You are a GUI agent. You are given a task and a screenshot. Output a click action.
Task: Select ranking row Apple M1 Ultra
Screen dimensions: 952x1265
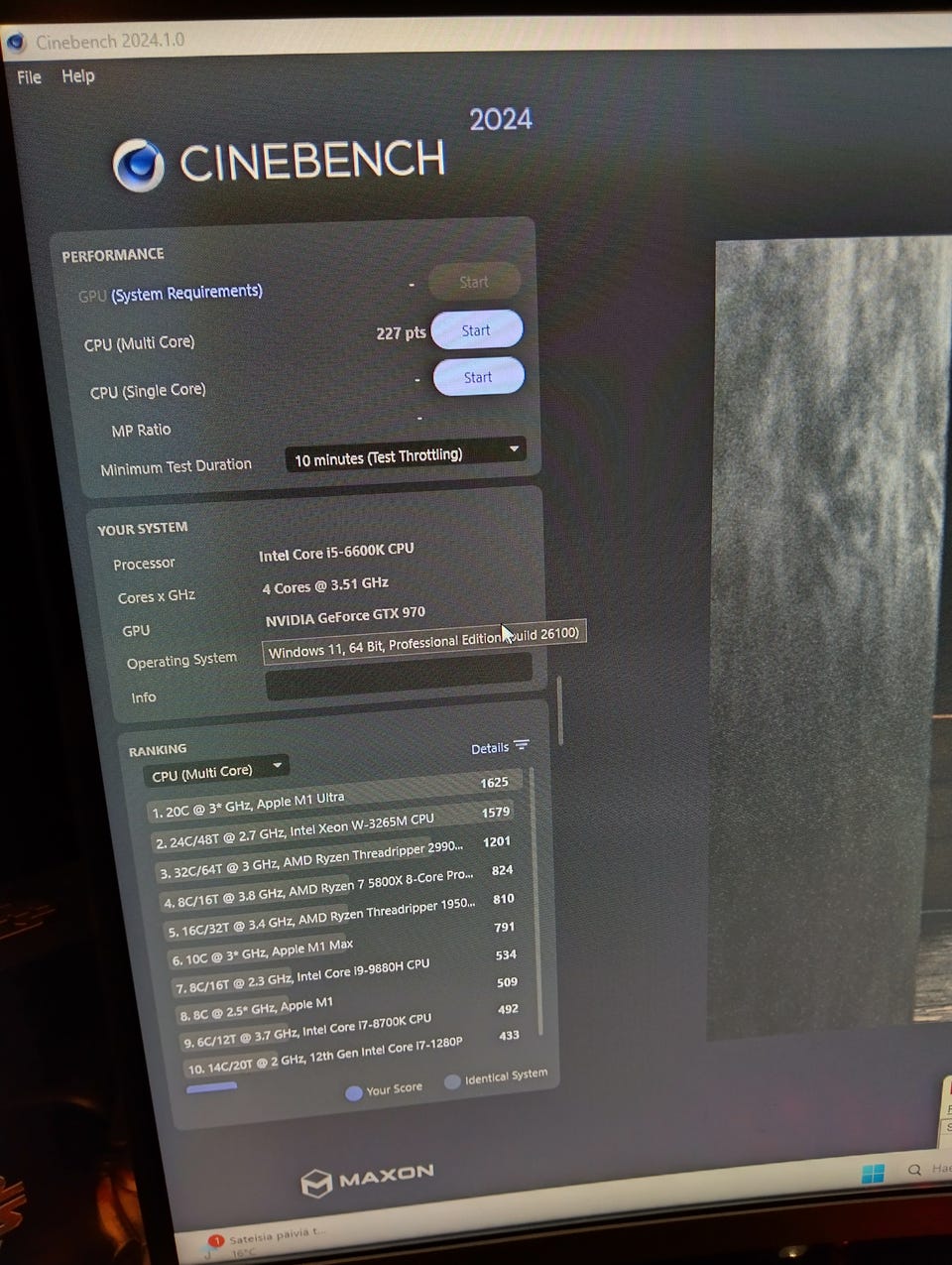[x=333, y=797]
